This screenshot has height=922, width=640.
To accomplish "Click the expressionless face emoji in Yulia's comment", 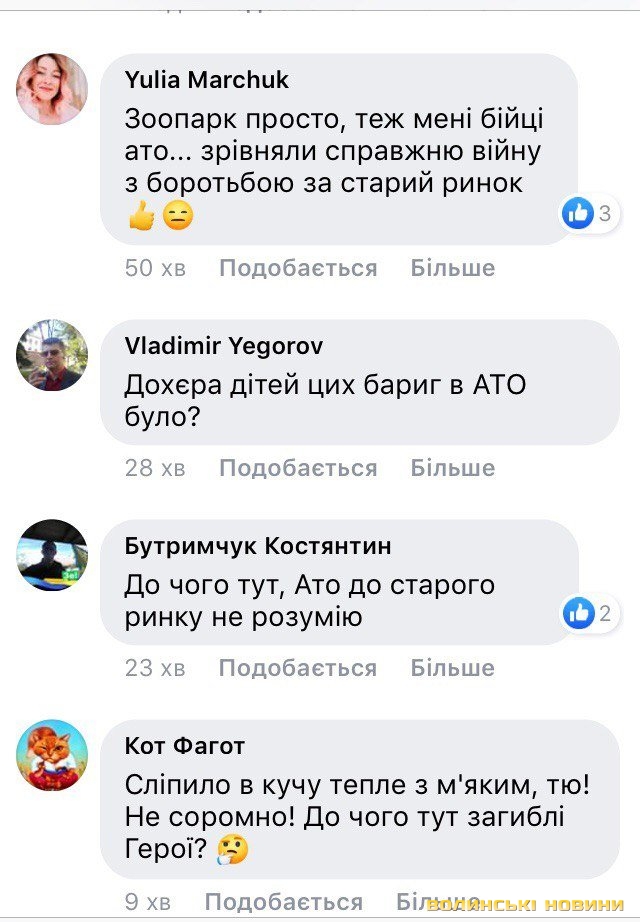I will tap(178, 215).
